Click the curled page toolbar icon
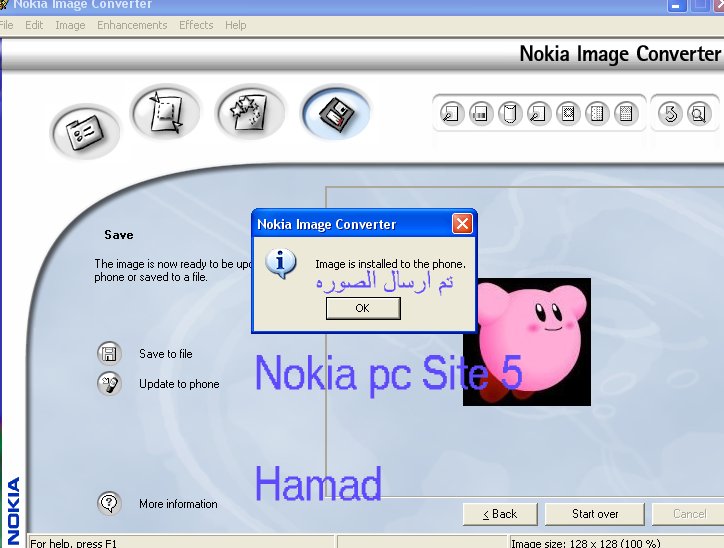The width and height of the screenshot is (724, 548). [x=510, y=113]
